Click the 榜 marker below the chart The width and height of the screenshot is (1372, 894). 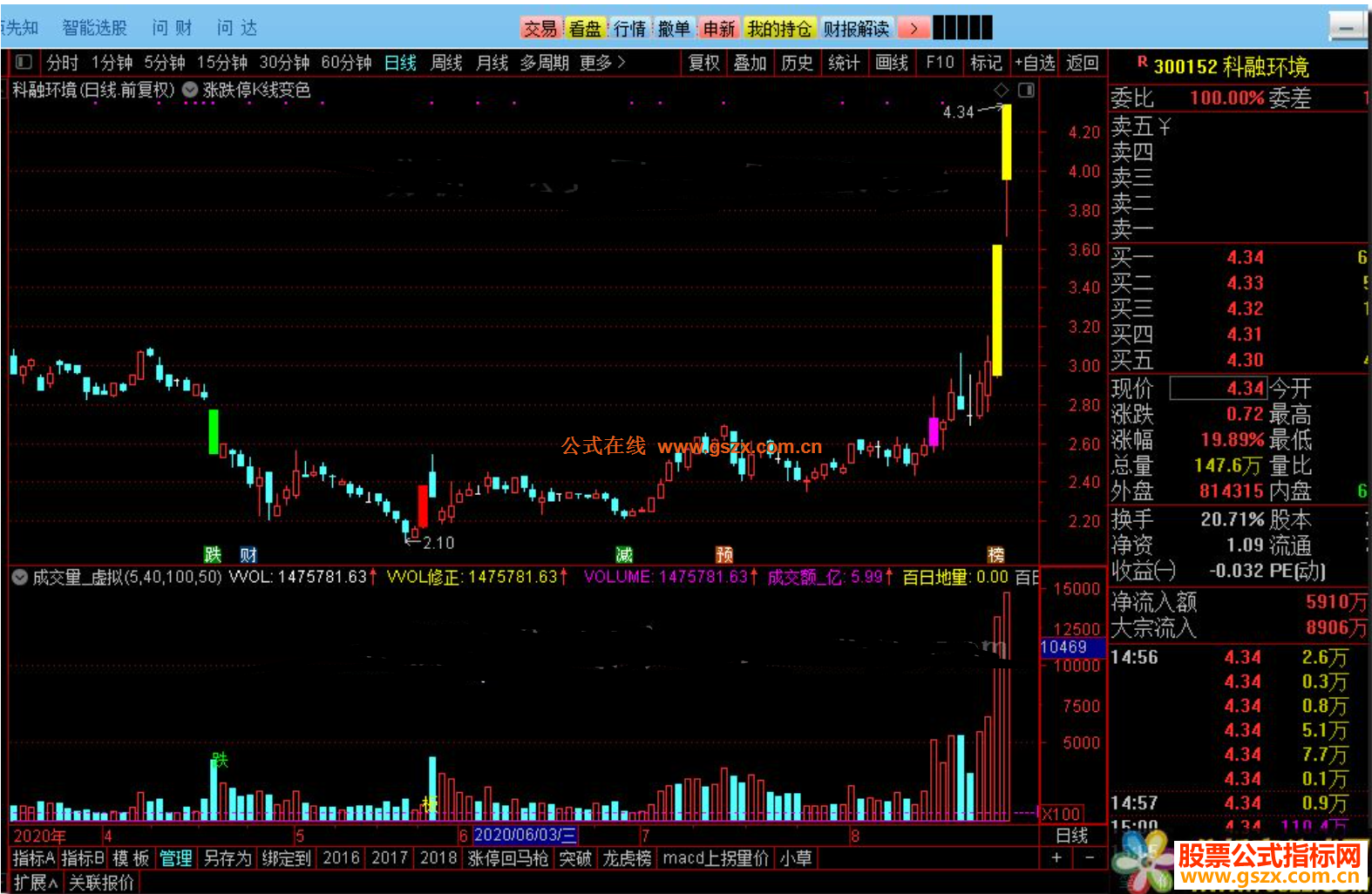click(x=995, y=554)
